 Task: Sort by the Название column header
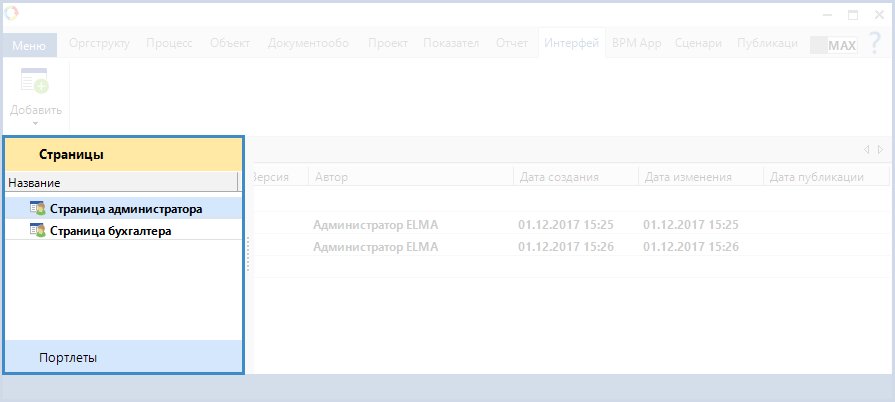pos(121,183)
